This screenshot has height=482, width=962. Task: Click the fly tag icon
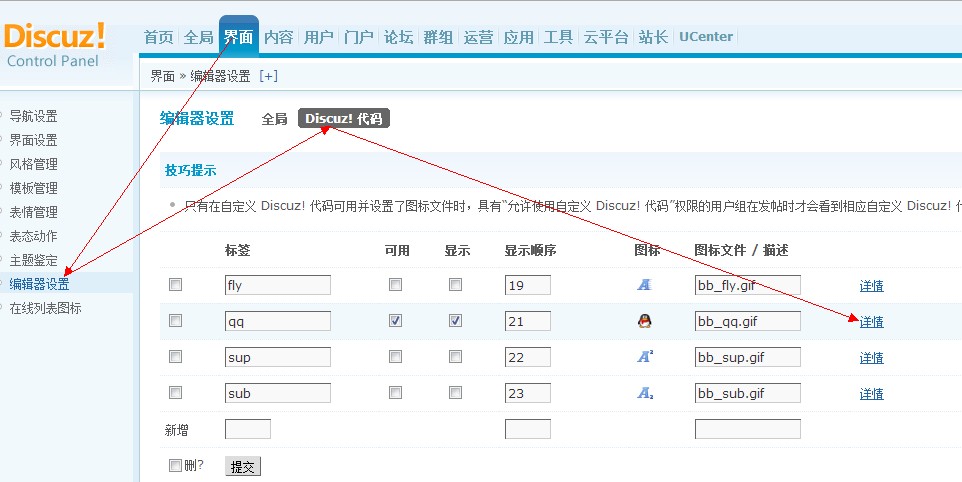click(644, 285)
